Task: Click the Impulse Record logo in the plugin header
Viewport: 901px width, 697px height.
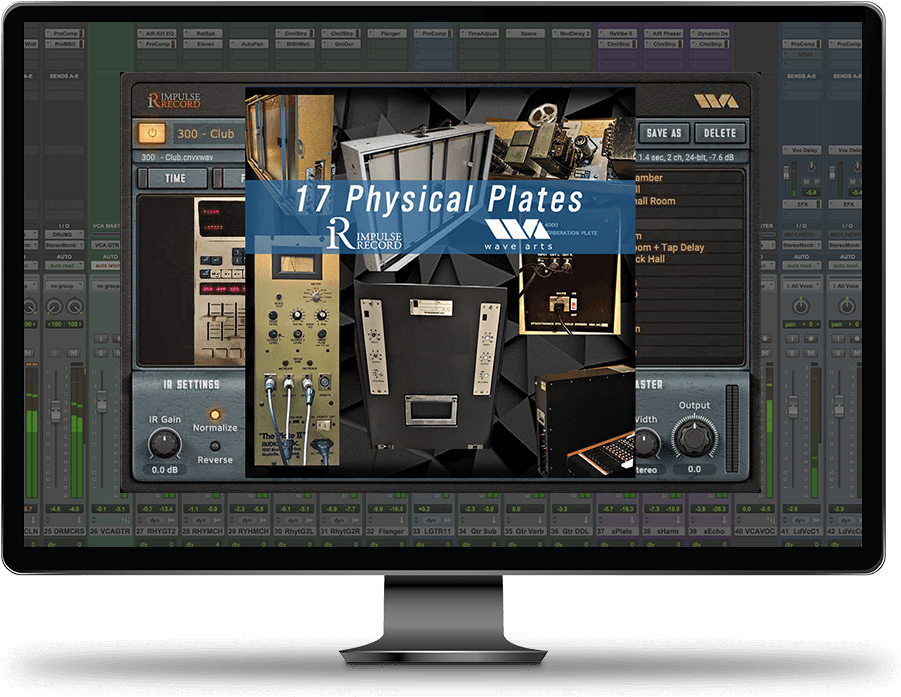Action: (x=174, y=100)
